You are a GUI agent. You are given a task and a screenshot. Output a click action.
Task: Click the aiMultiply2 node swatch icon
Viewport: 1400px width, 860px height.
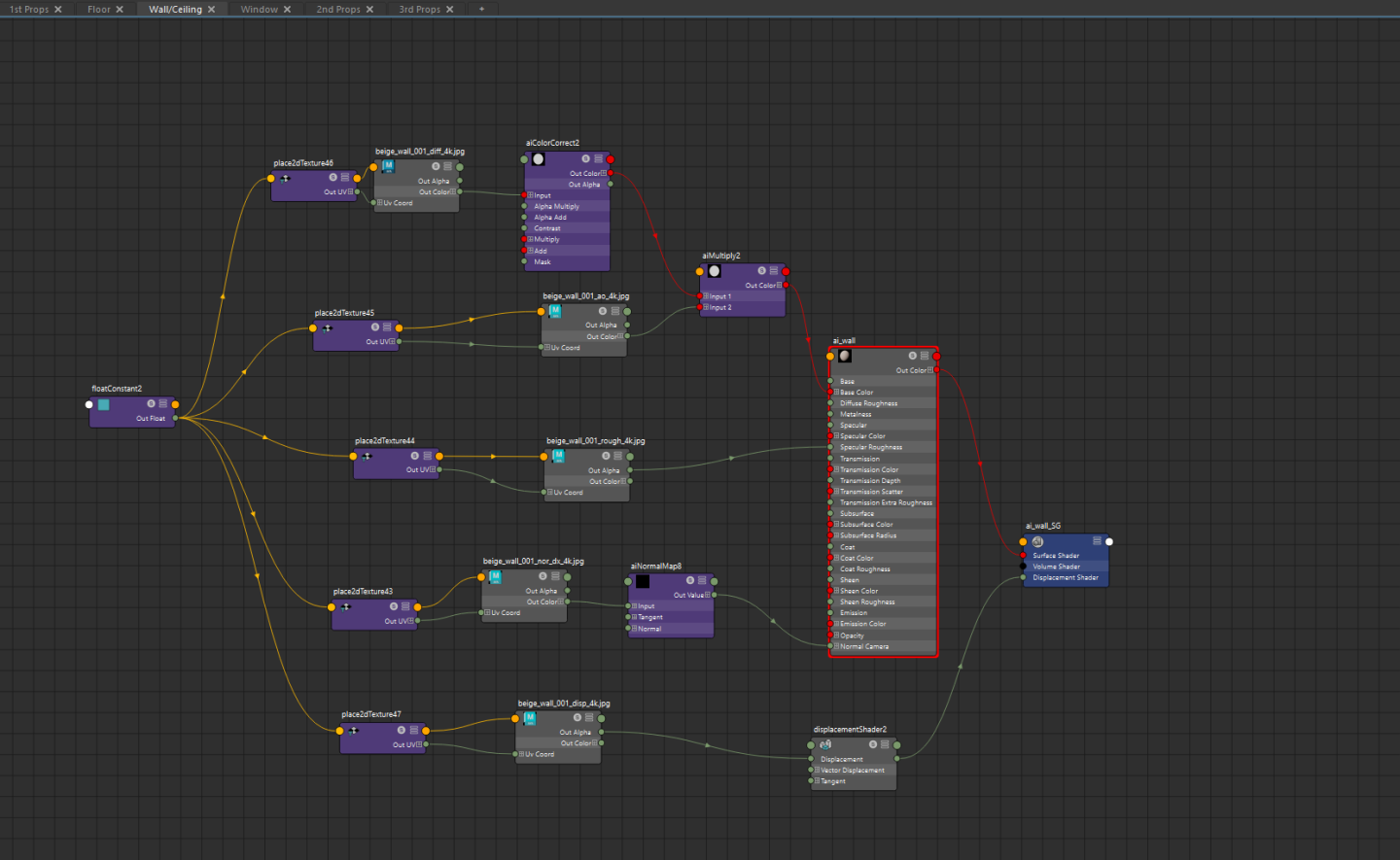(715, 271)
